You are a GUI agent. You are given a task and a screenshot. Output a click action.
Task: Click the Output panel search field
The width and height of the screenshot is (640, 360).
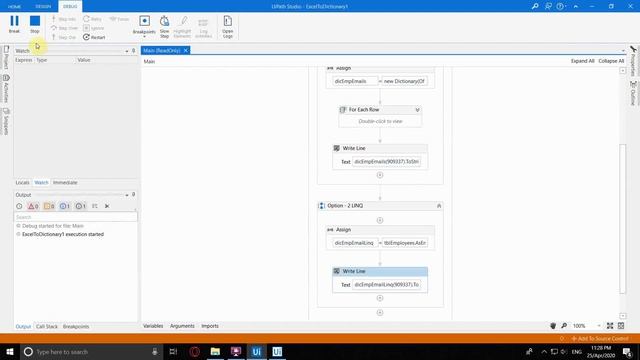coord(76,217)
